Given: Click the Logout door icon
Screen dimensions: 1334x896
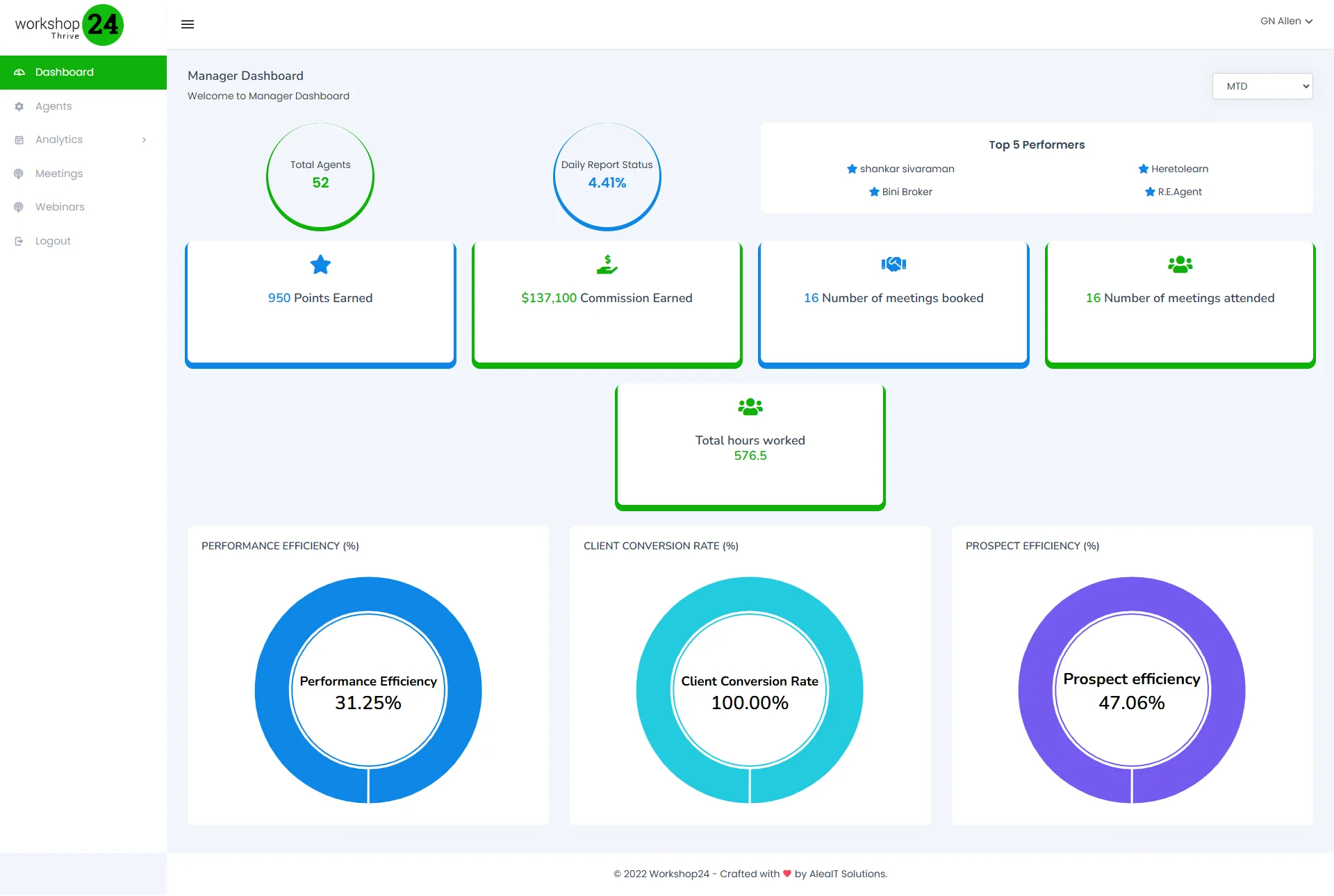Looking at the screenshot, I should [x=19, y=241].
